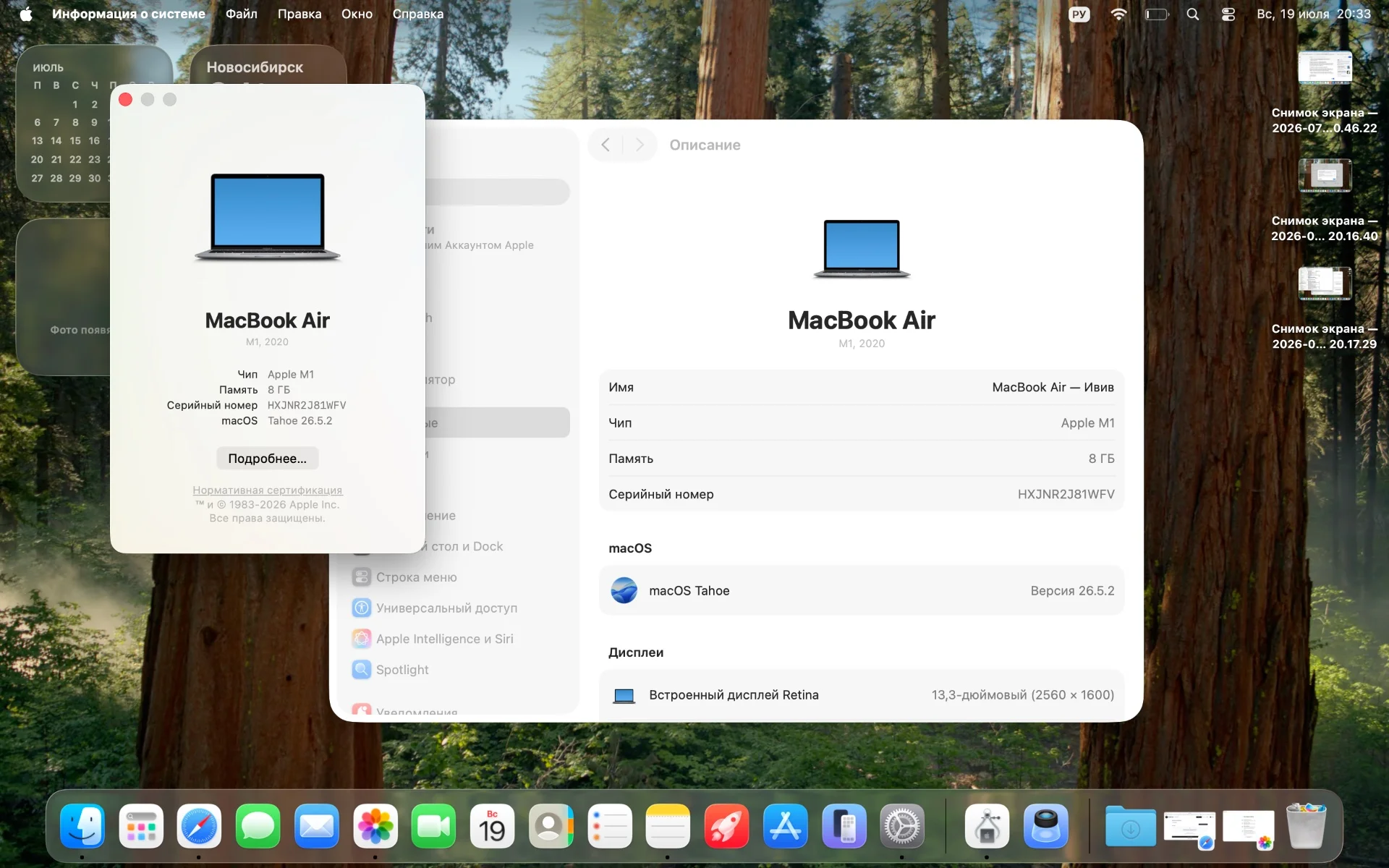Viewport: 1389px width, 868px height.
Task: Open the minimized Photos window in Dock
Action: (x=1248, y=827)
